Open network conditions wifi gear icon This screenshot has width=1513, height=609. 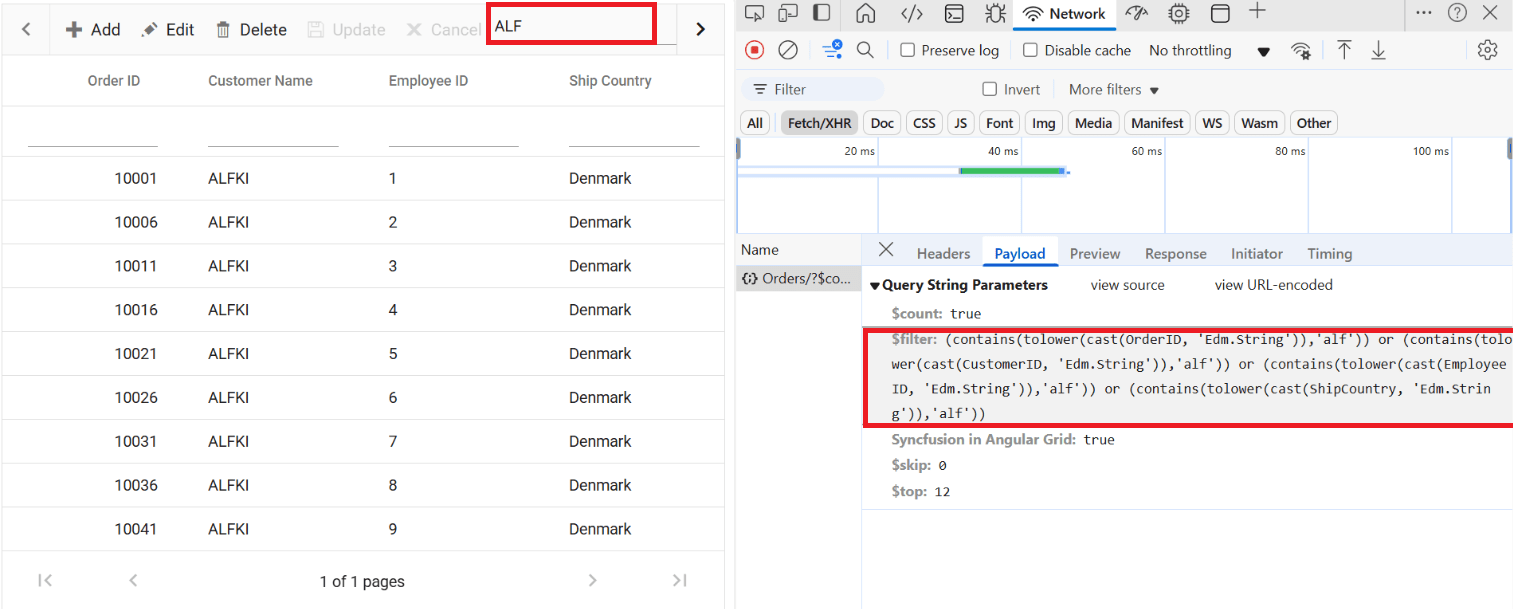(1301, 50)
